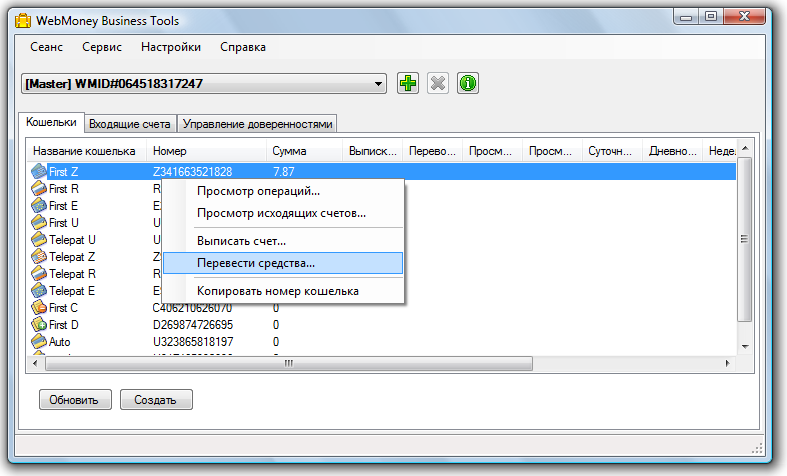This screenshot has height=476, width=787.
Task: Click the Telepat U wallet icon
Action: (x=39, y=240)
